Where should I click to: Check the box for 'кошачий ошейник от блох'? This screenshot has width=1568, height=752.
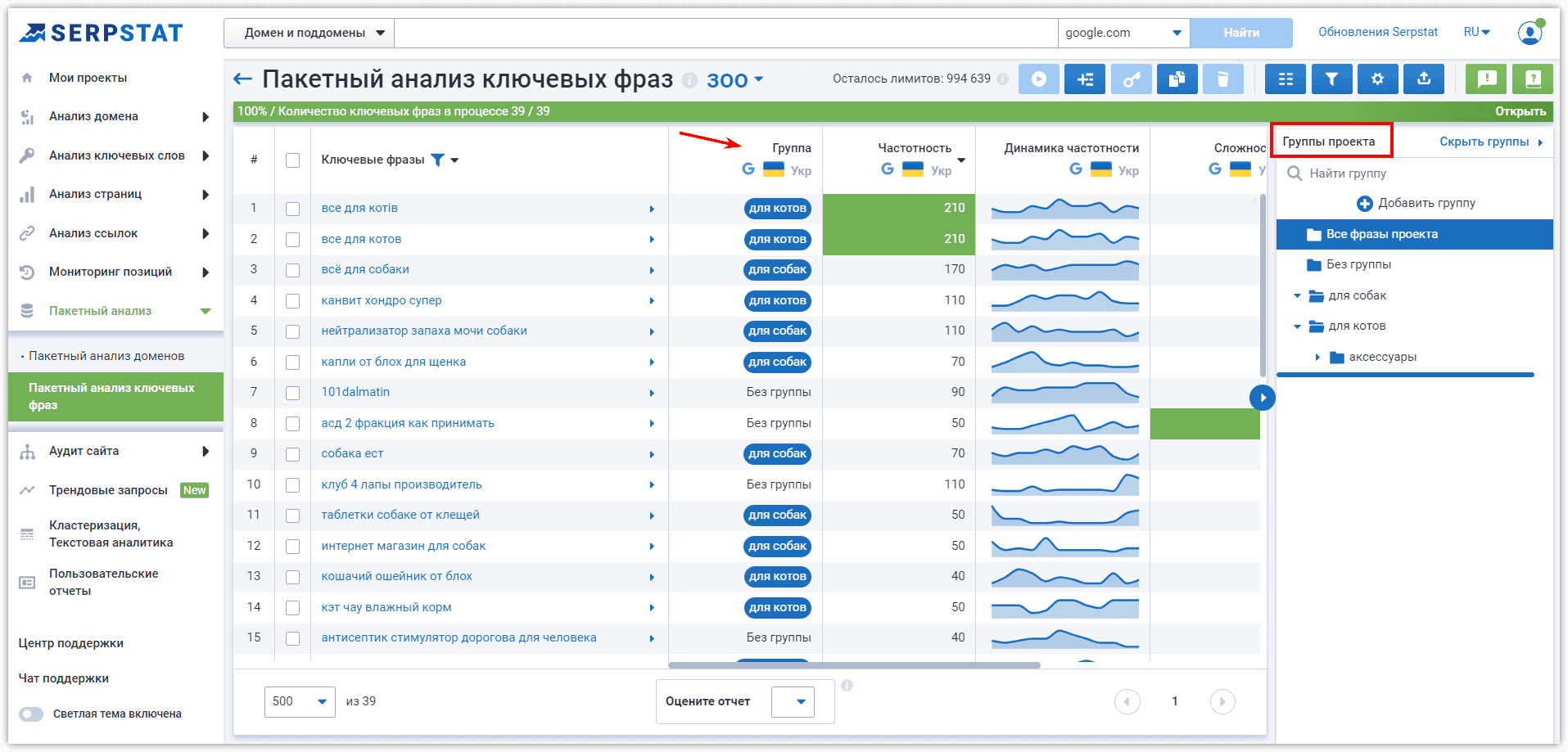pos(292,577)
